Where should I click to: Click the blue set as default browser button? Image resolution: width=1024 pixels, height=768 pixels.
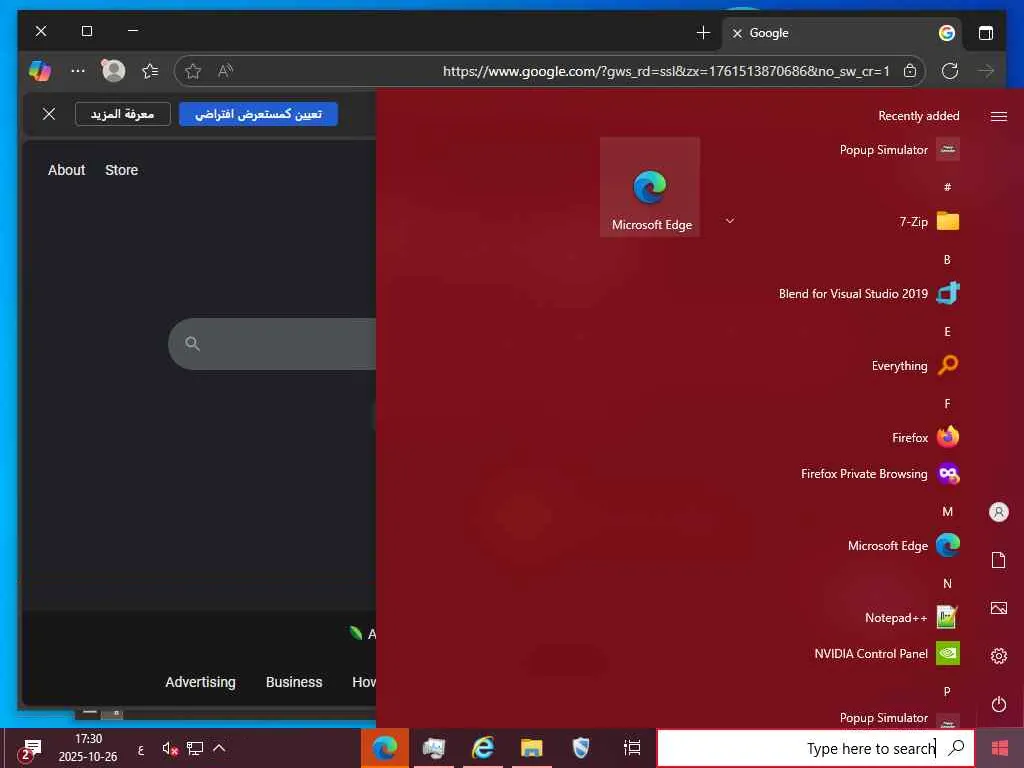[258, 114]
